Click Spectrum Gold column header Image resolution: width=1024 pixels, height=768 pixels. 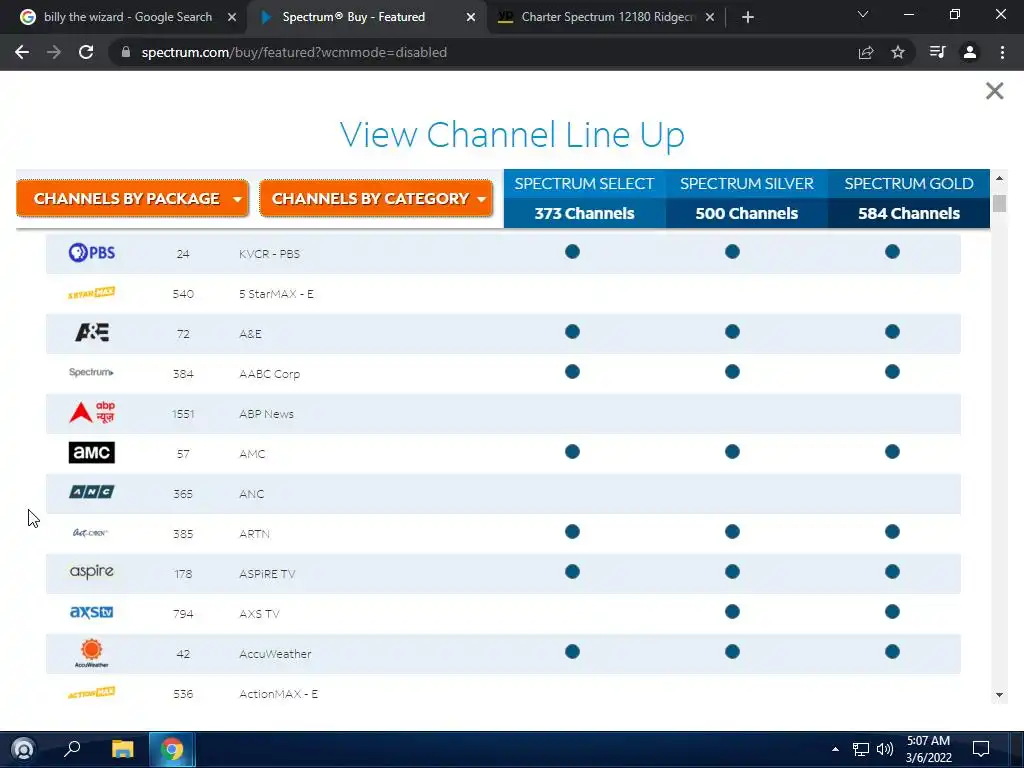909,184
